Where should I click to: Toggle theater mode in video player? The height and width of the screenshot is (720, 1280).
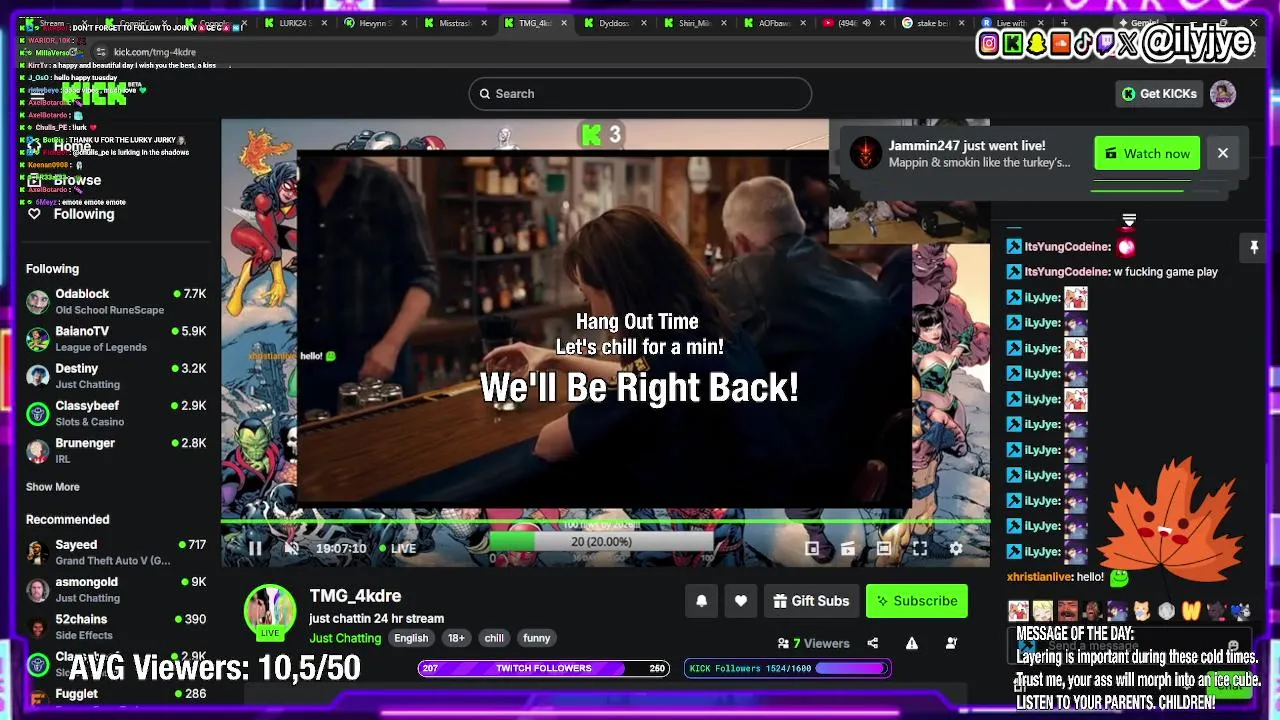coord(884,548)
